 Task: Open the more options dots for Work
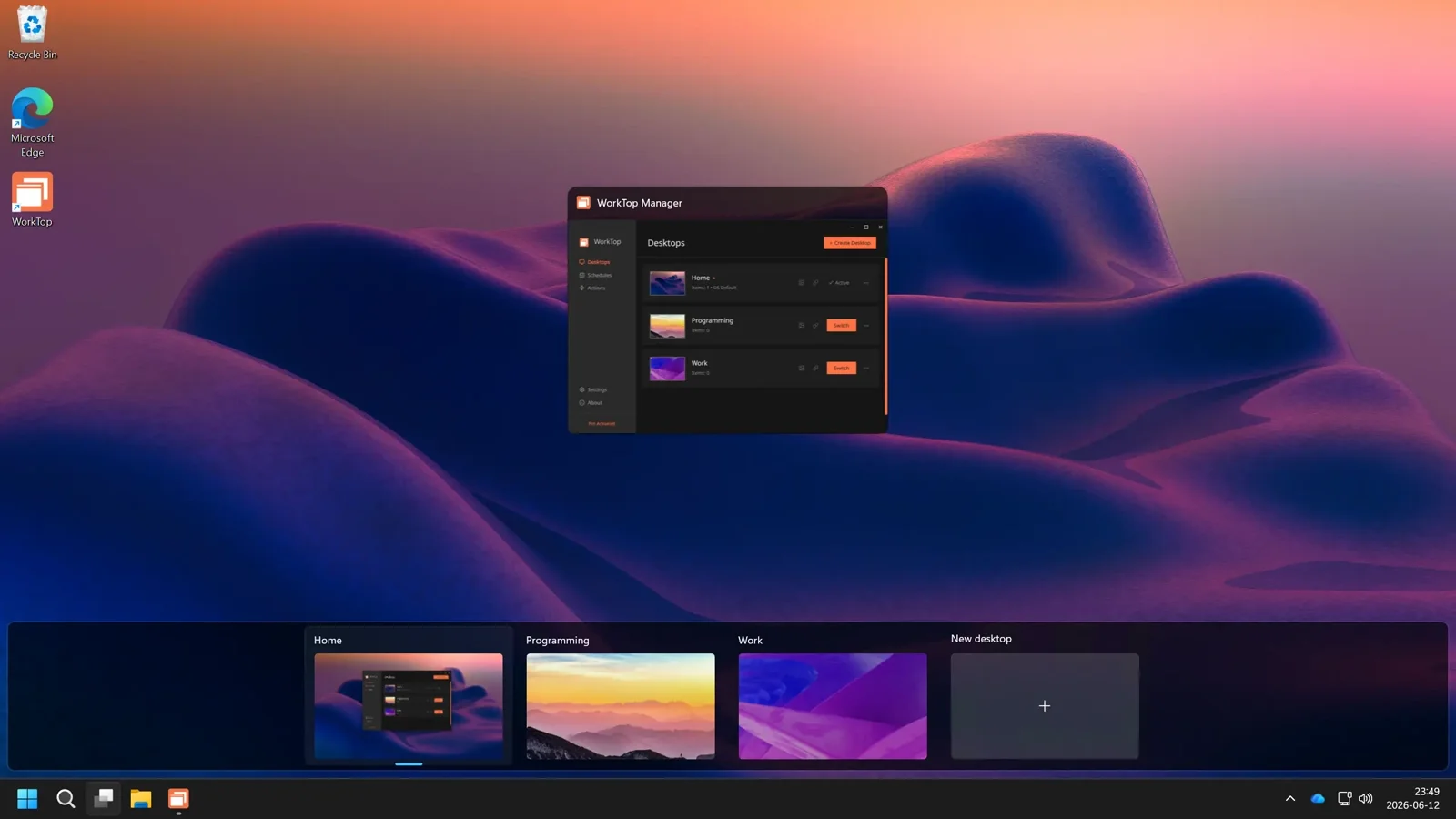click(x=866, y=369)
